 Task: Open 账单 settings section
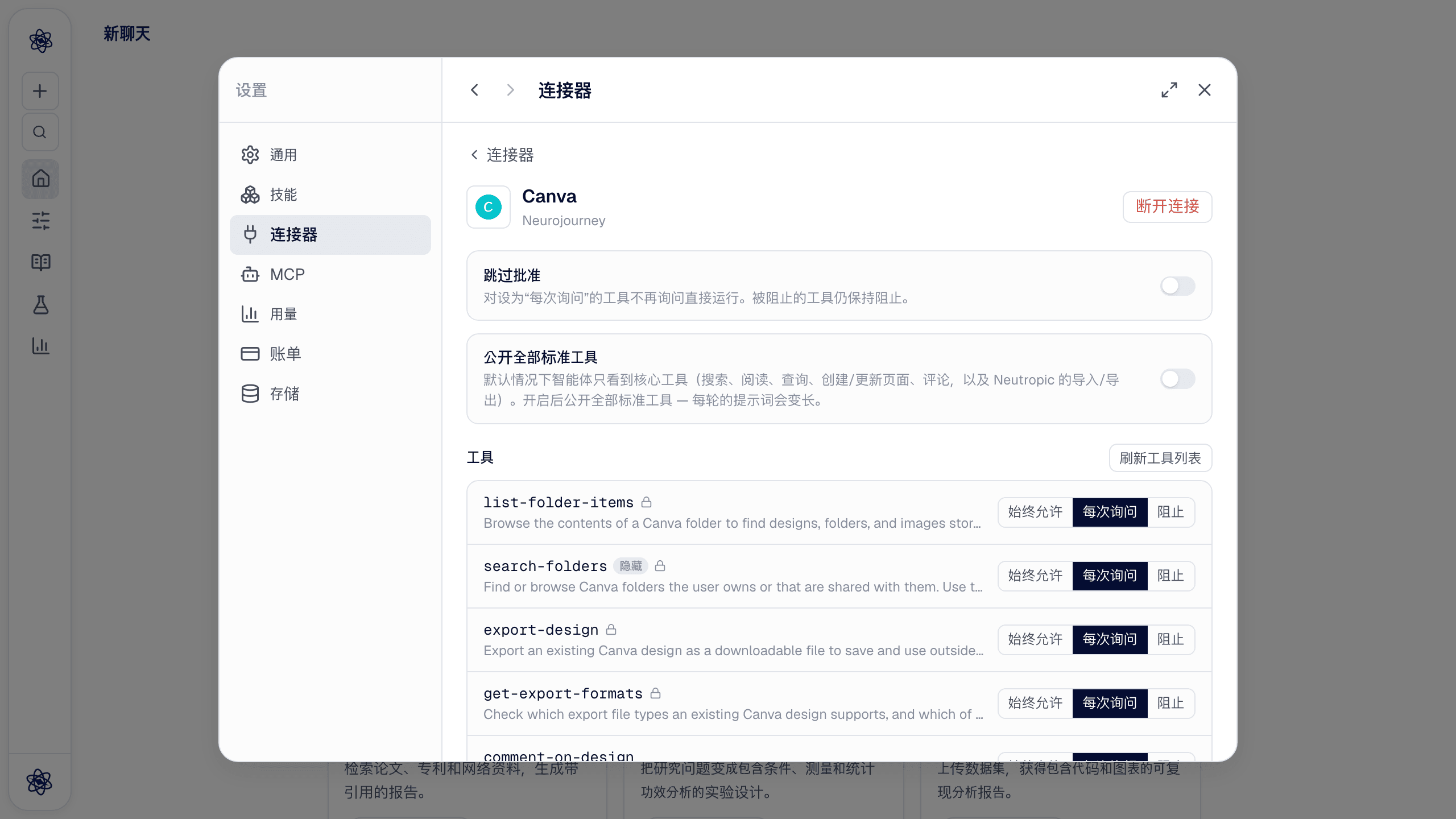330,354
